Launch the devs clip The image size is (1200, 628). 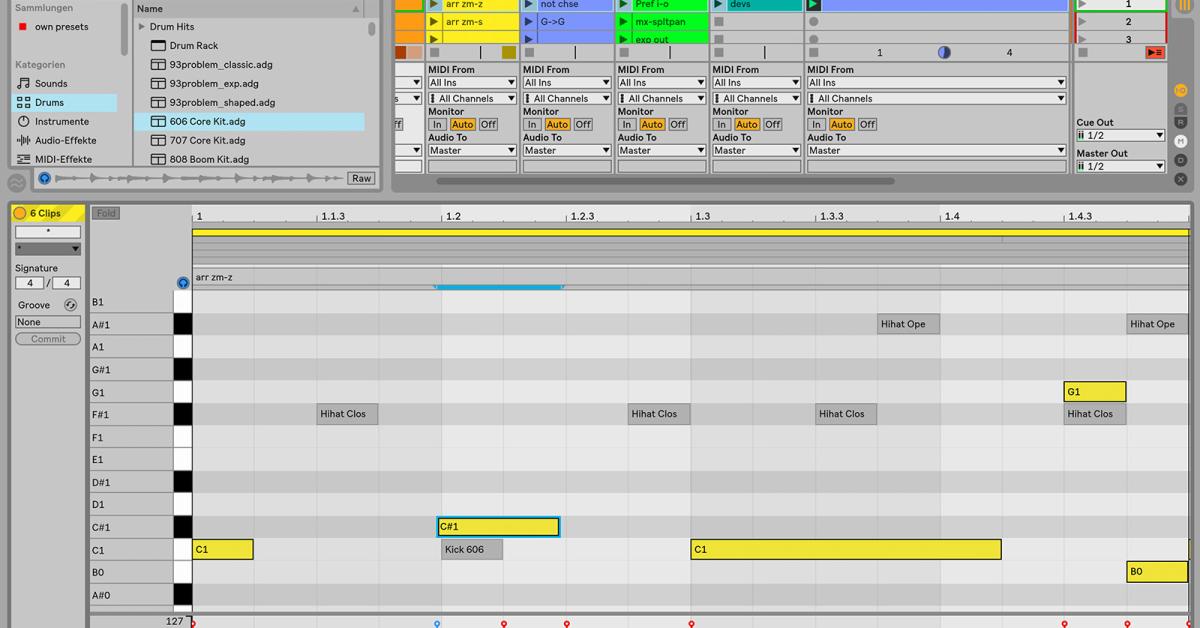click(719, 5)
